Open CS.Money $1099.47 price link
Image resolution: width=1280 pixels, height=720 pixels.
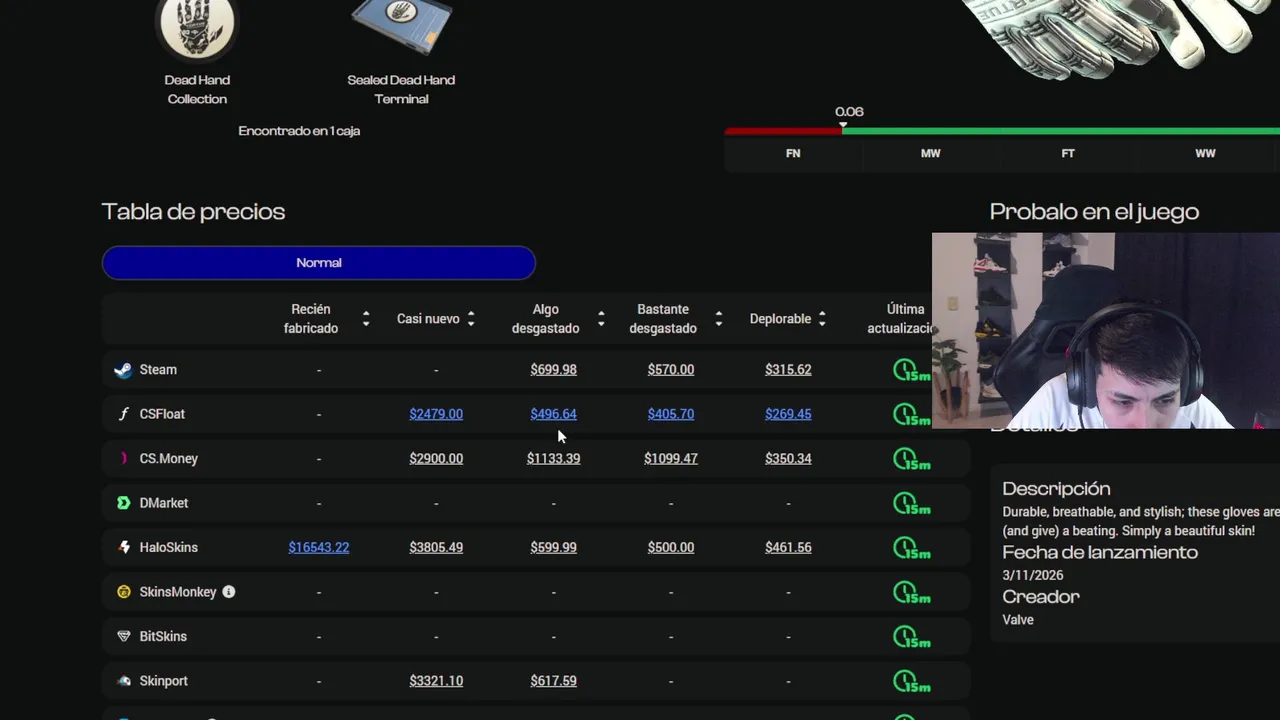coord(671,459)
